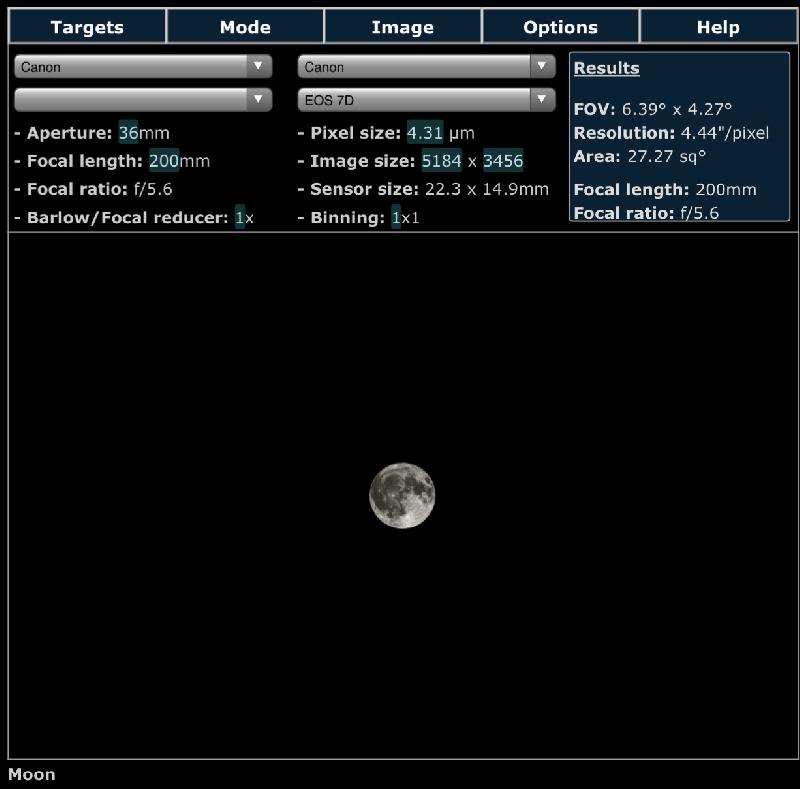Image resolution: width=800 pixels, height=789 pixels.
Task: Edit the image height value 3456
Action: (503, 161)
